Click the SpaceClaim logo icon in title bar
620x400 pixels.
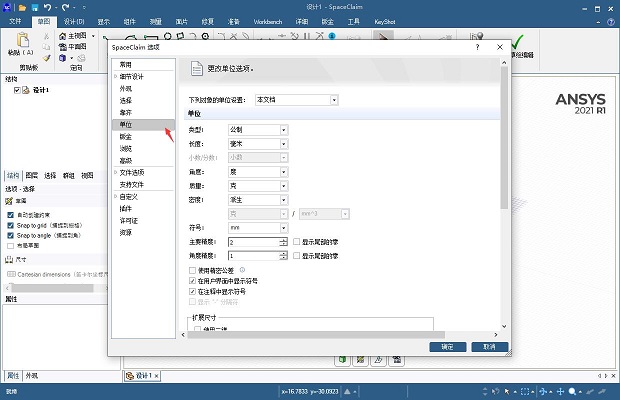7,7
